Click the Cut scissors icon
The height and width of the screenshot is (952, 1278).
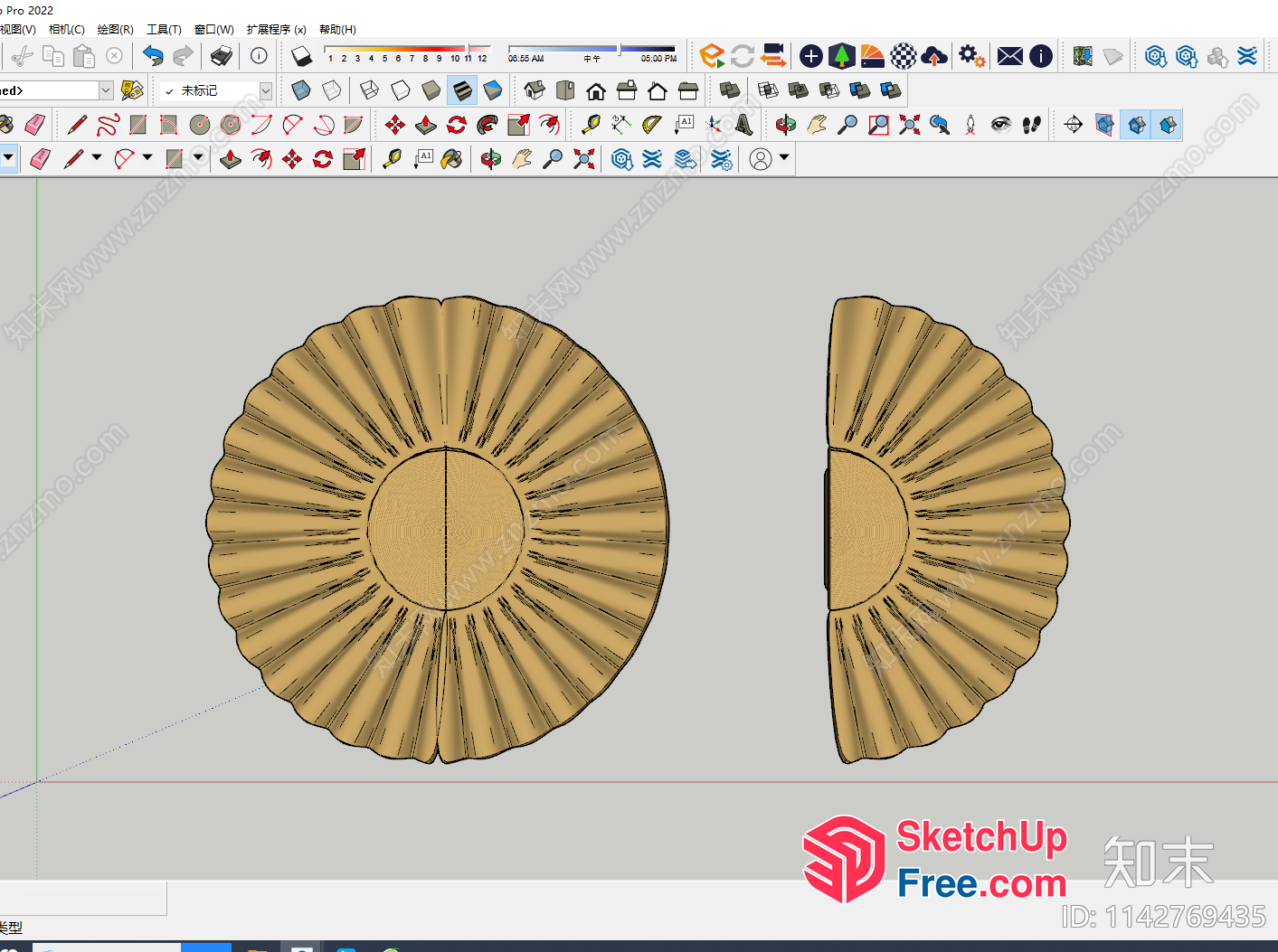pos(23,56)
